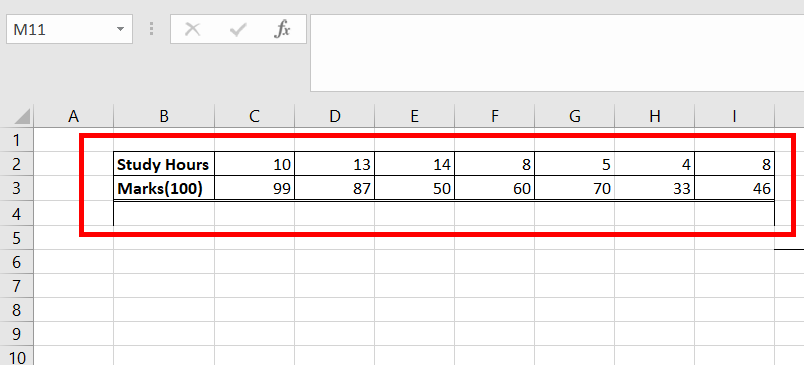Select the cell containing 50

point(414,188)
